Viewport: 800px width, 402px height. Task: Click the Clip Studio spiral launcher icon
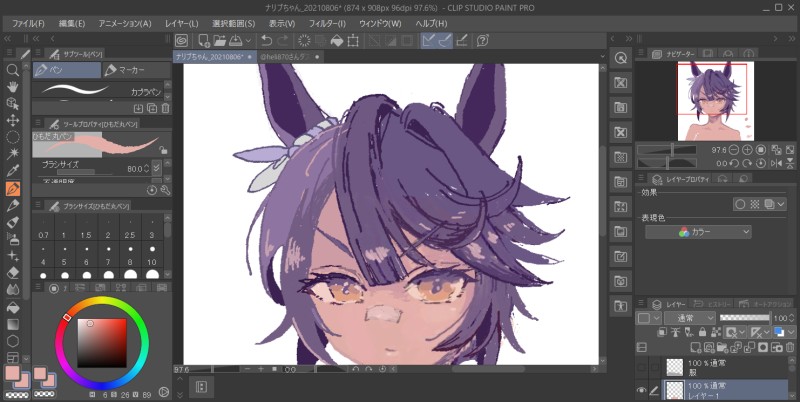click(181, 41)
